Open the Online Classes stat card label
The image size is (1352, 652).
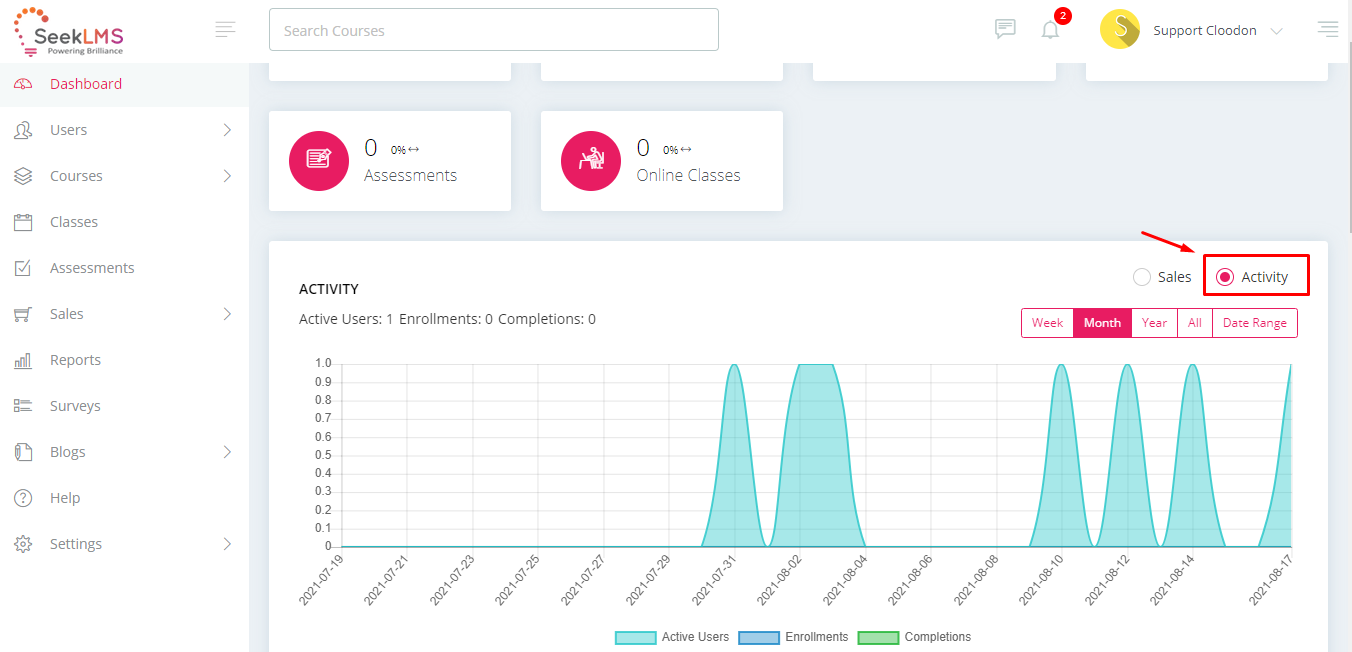tap(689, 175)
